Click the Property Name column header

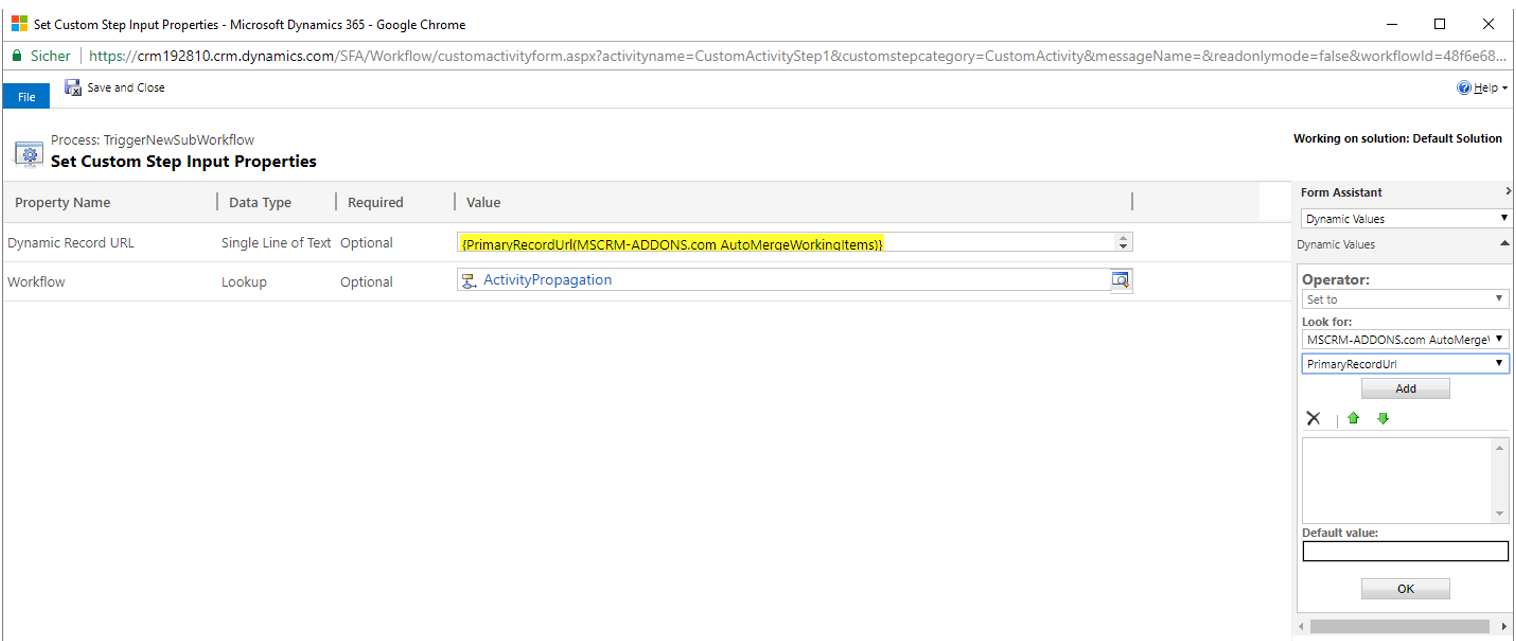pyautogui.click(x=62, y=202)
